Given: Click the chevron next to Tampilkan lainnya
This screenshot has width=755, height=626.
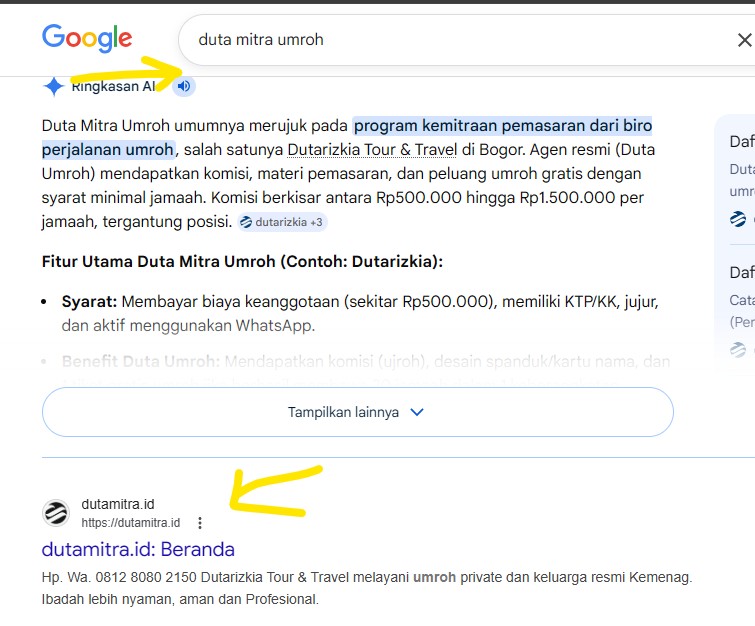Looking at the screenshot, I should (417, 412).
